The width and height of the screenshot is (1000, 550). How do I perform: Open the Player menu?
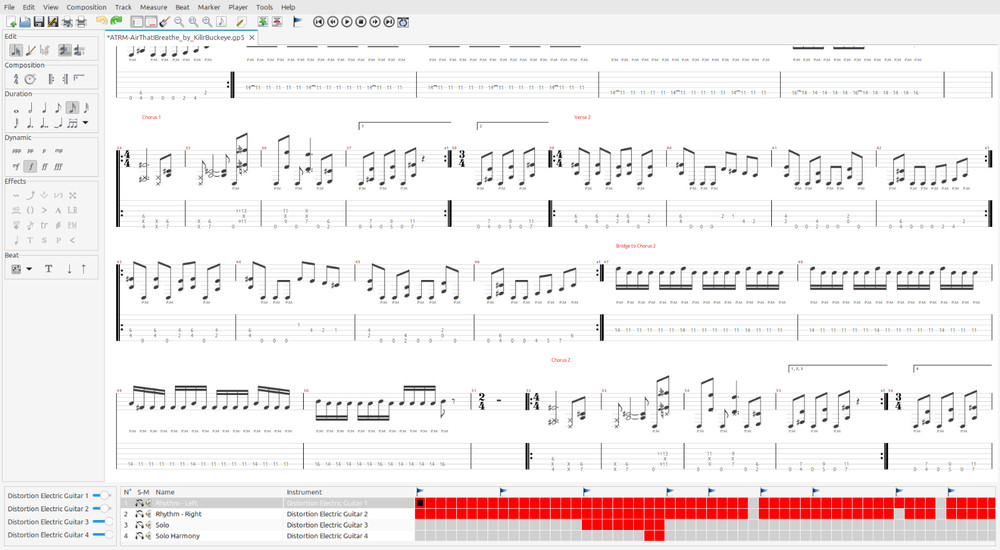click(238, 7)
